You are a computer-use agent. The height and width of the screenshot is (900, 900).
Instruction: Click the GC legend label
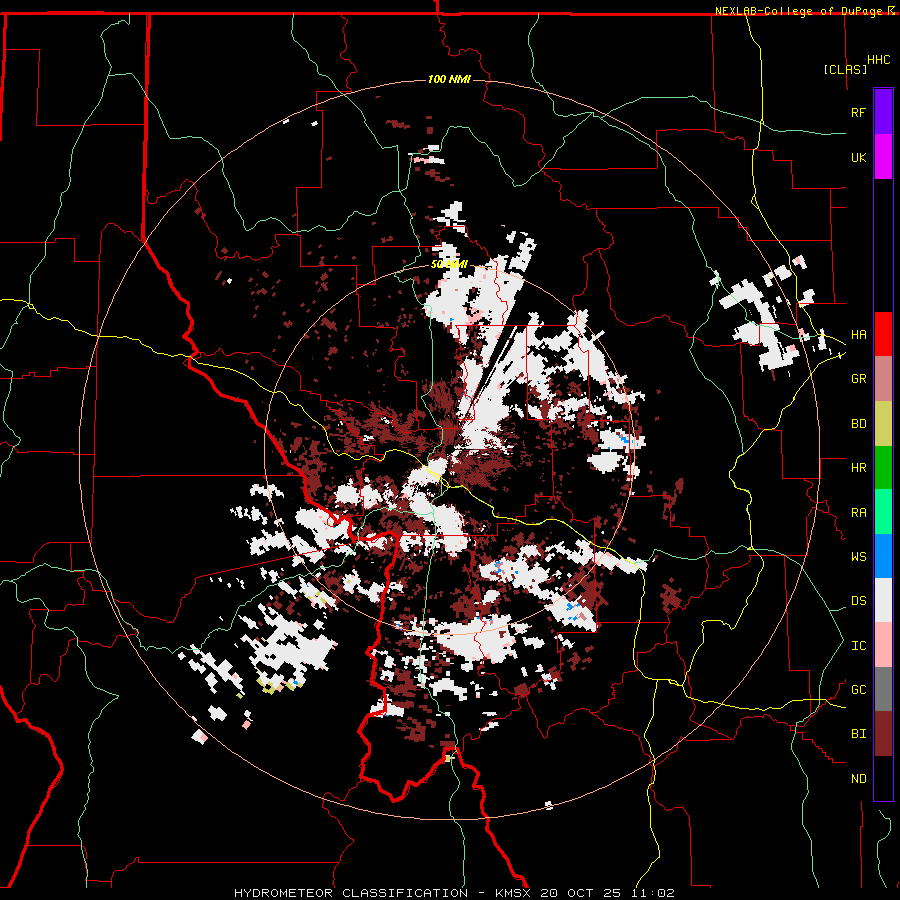(858, 690)
